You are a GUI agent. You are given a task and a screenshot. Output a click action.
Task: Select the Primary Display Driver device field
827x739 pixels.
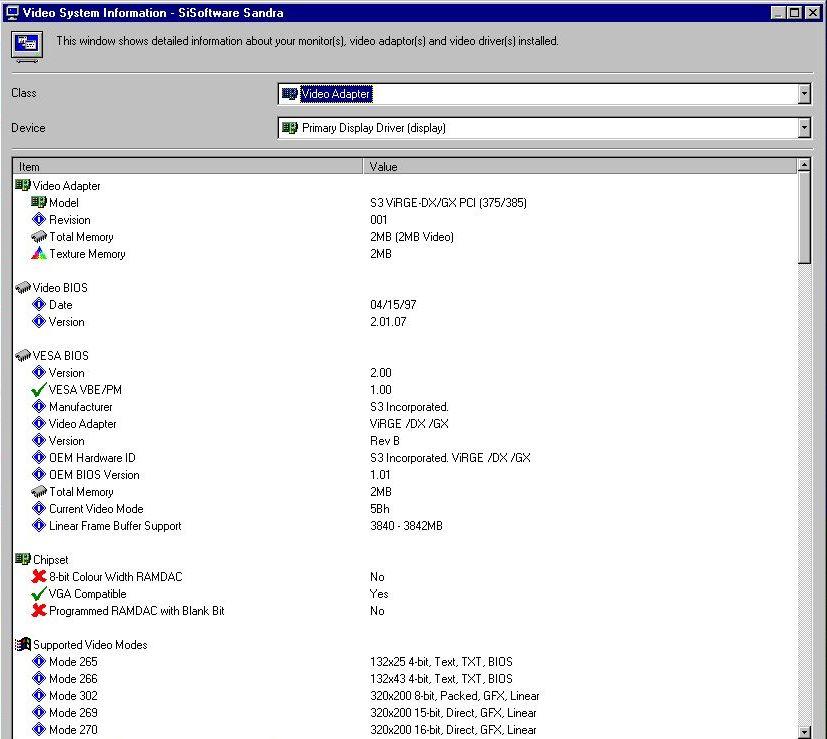coord(544,128)
